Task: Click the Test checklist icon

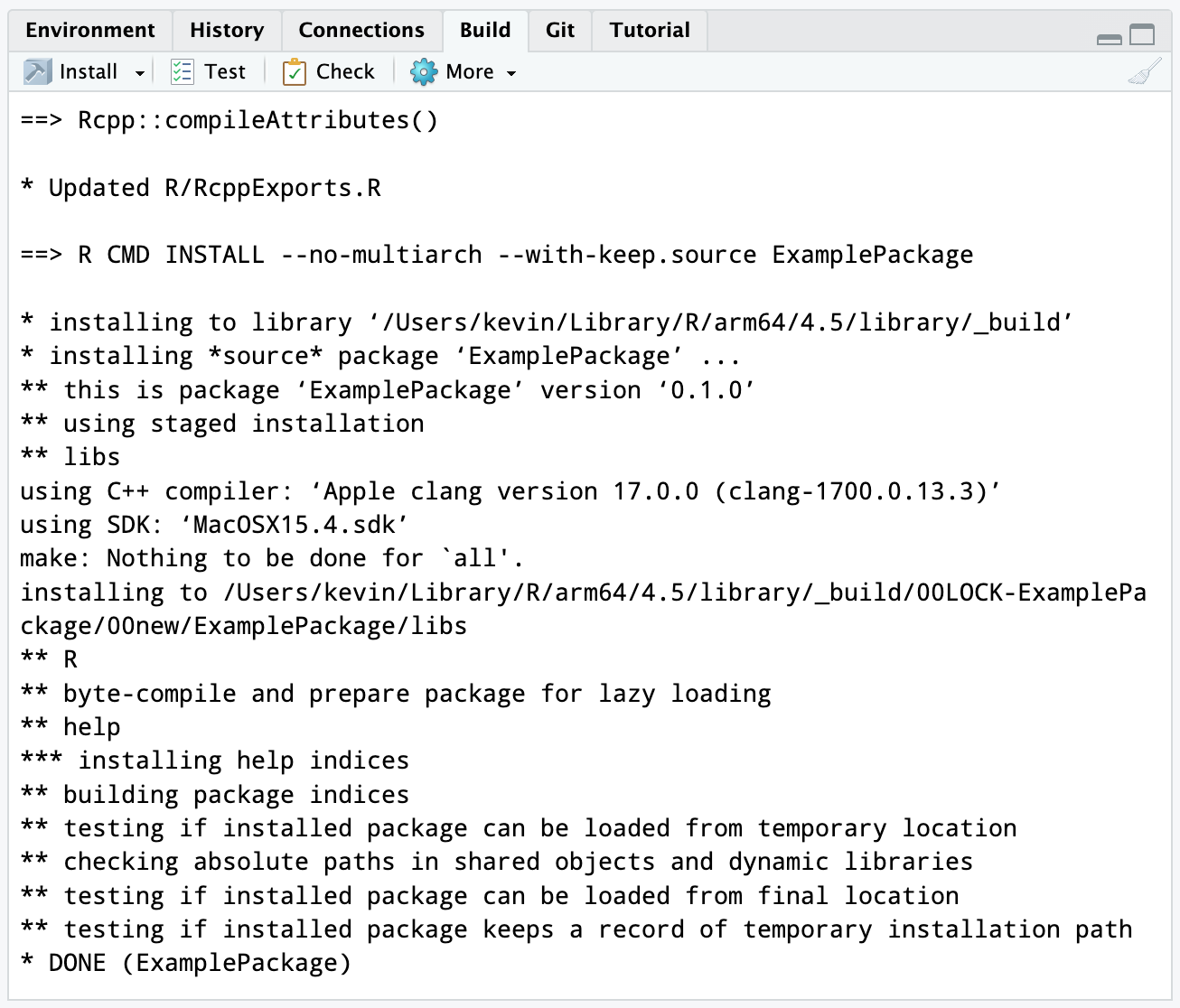Action: [x=182, y=71]
